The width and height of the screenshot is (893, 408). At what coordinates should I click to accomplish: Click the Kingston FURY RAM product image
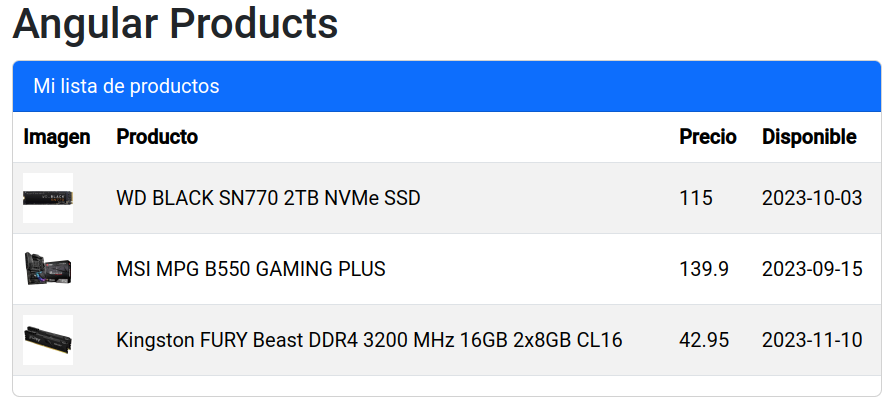[x=48, y=340]
